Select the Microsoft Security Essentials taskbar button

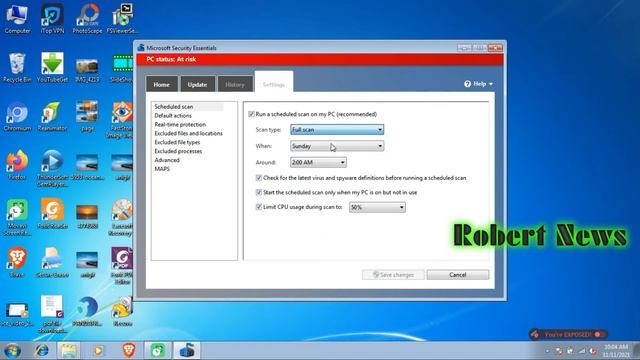coord(187,351)
